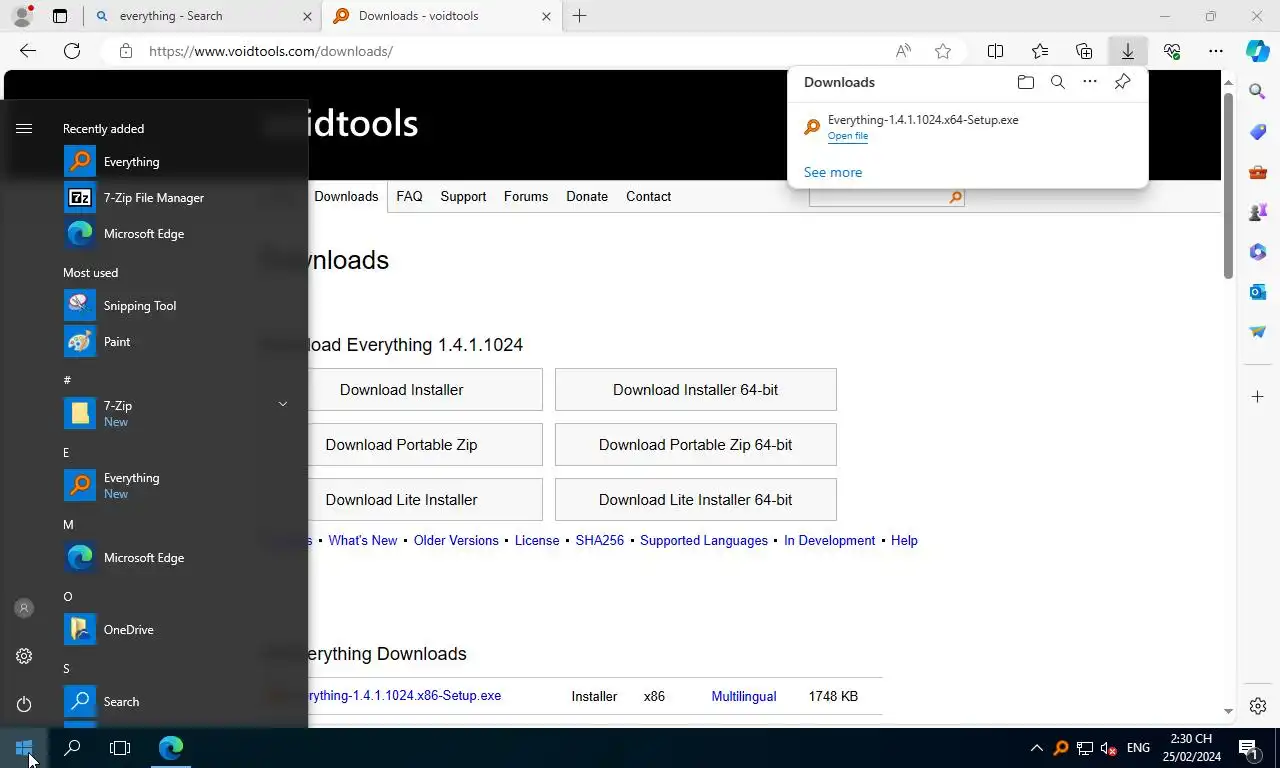The width and height of the screenshot is (1280, 768).
Task: Pin the Downloads popup
Action: coord(1122,82)
